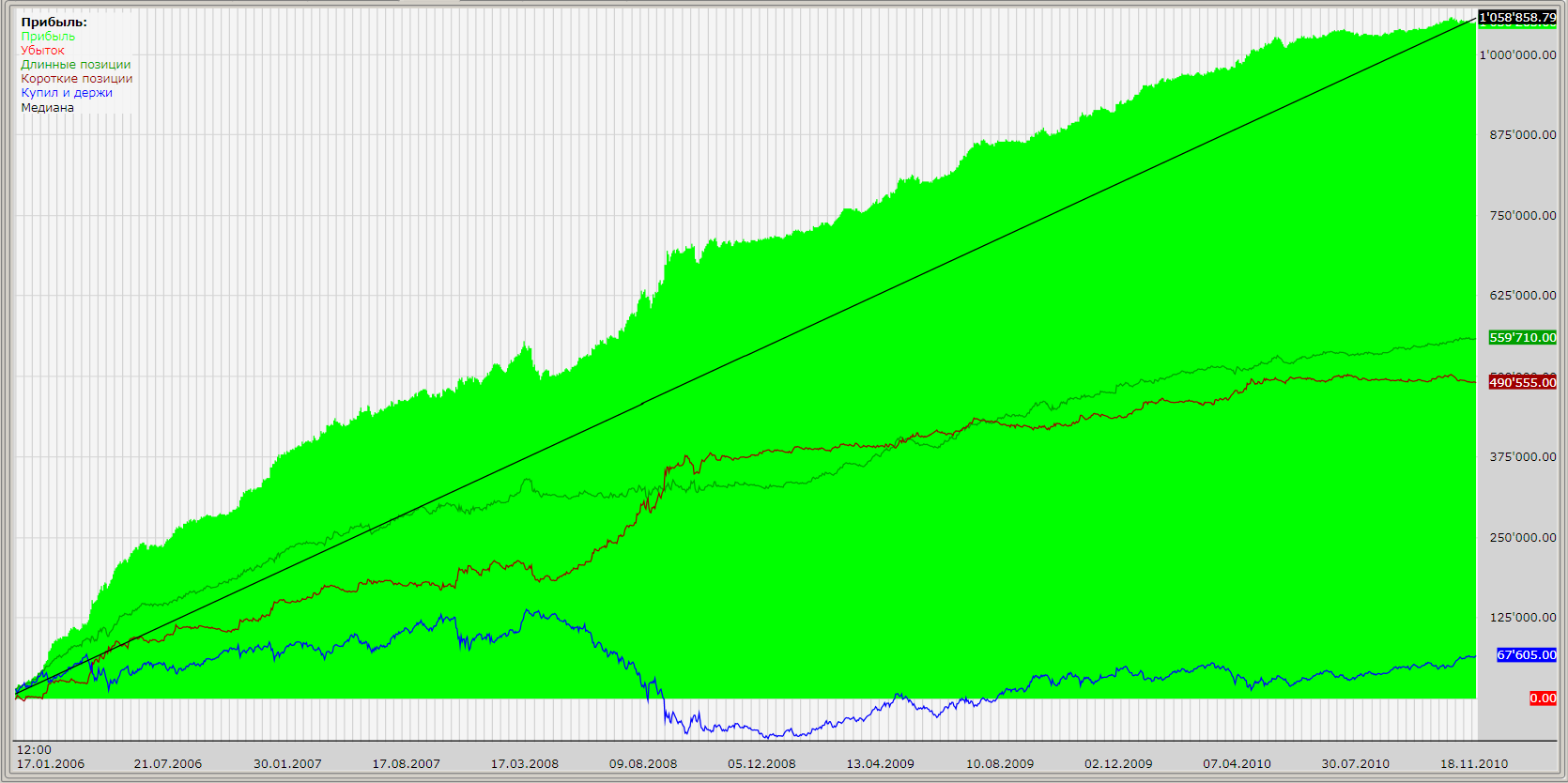Choose the "Купил и держи" legend entry
1568x783 pixels.
(x=67, y=92)
